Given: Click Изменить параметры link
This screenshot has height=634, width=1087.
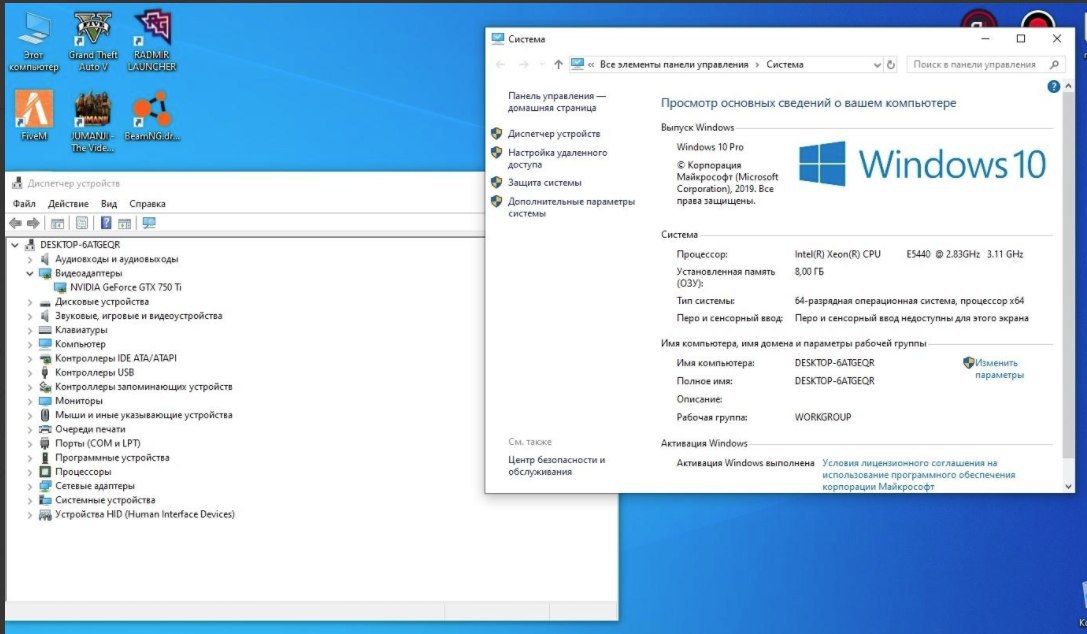Looking at the screenshot, I should click(999, 369).
